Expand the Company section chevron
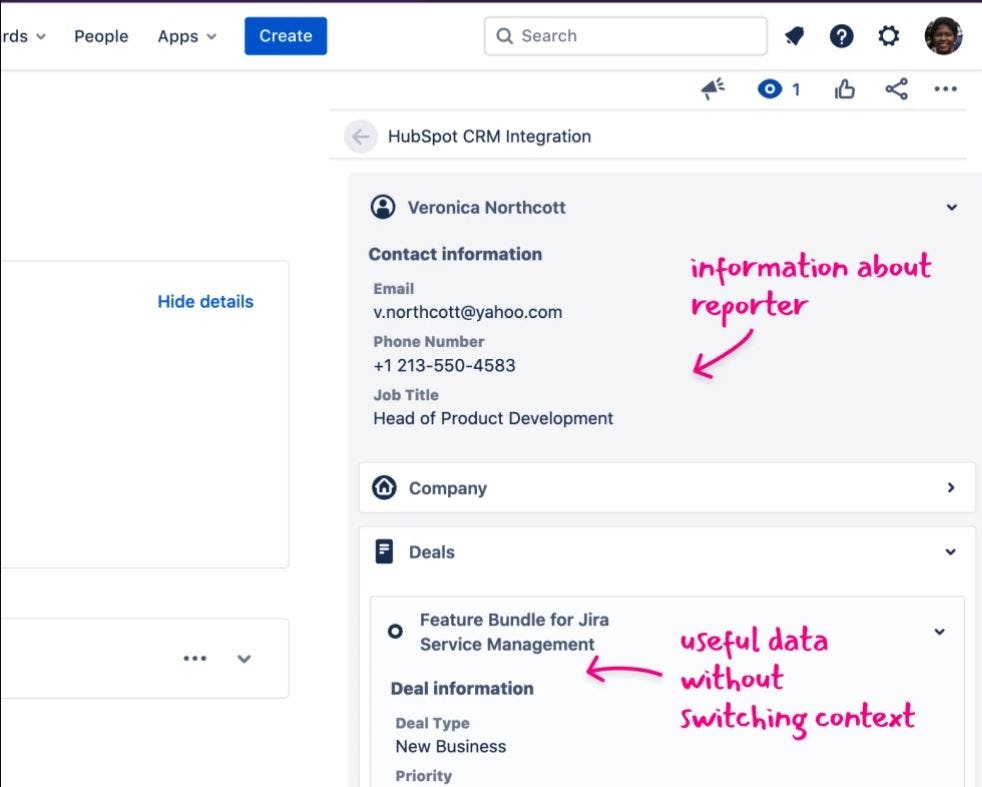Screen dimensions: 982x787 pyautogui.click(x=950, y=487)
